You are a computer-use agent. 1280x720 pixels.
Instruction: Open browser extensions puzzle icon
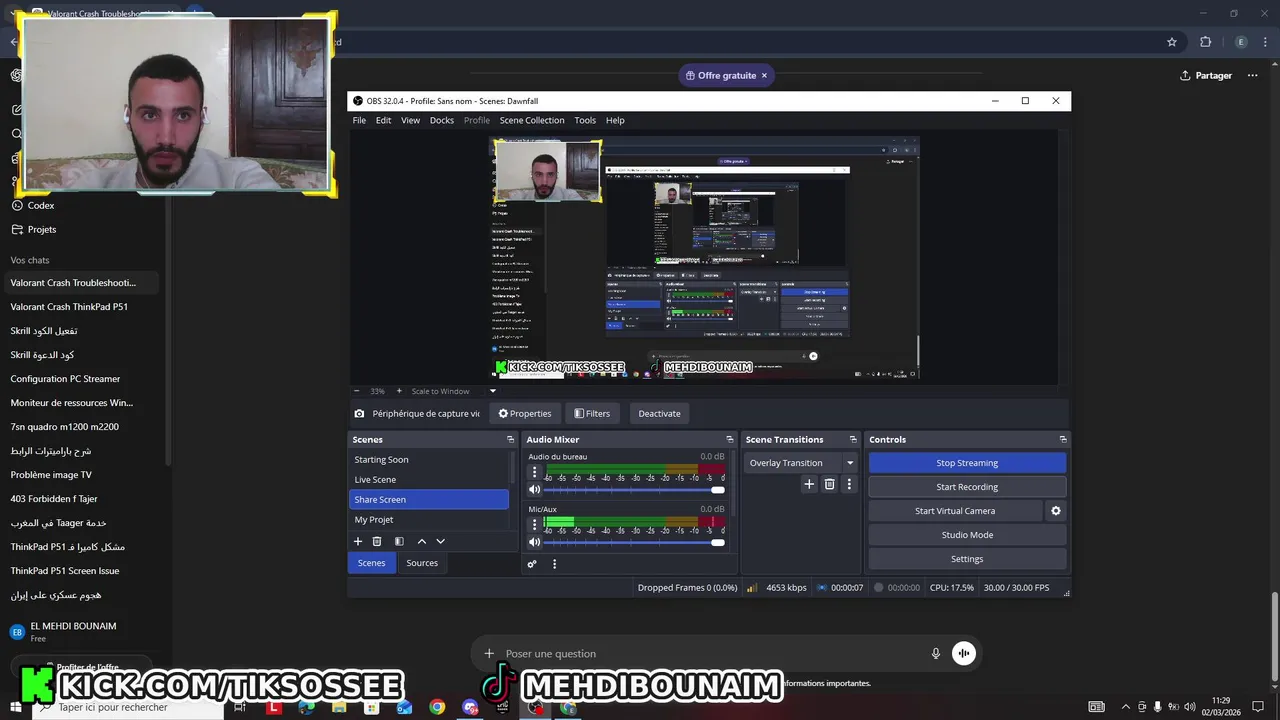[x=1205, y=42]
